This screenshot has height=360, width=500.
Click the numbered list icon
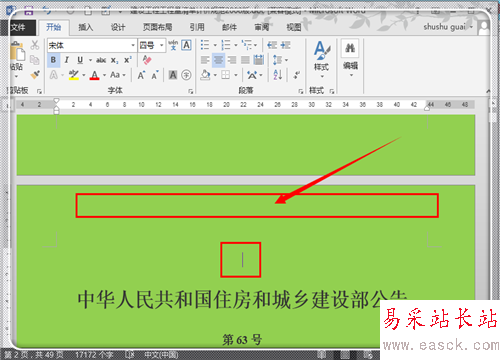coord(226,45)
